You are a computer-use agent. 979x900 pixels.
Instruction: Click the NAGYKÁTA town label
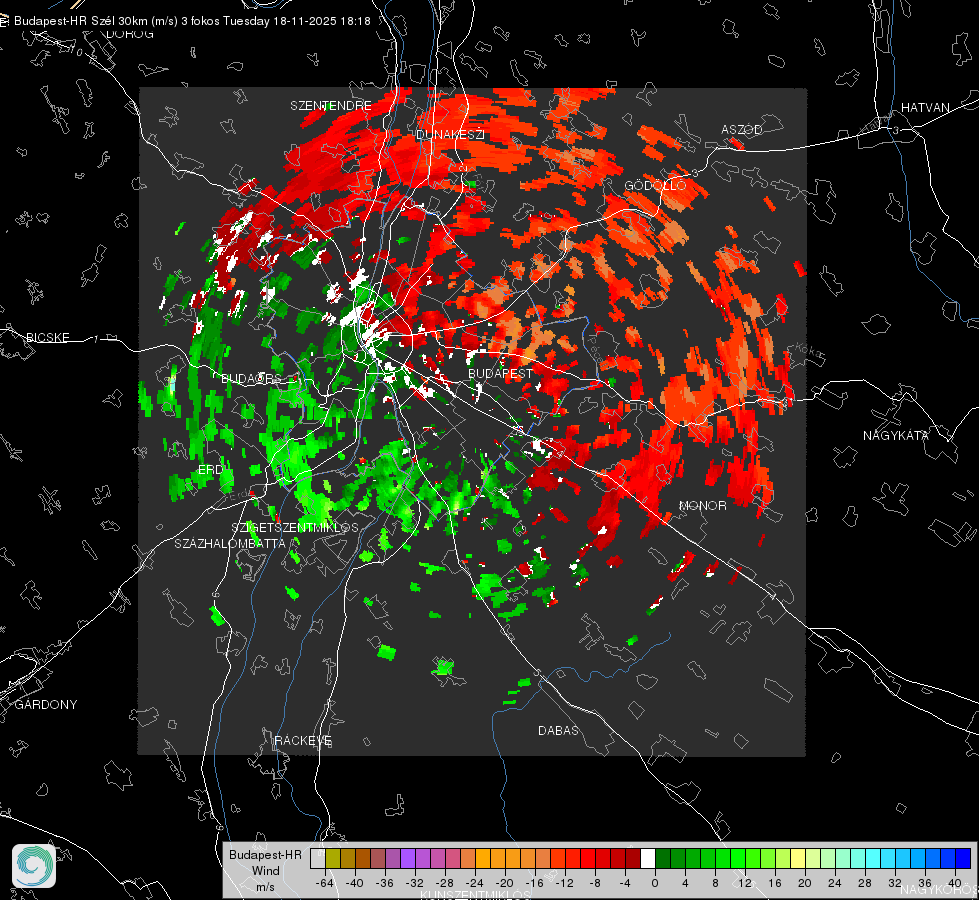(896, 435)
